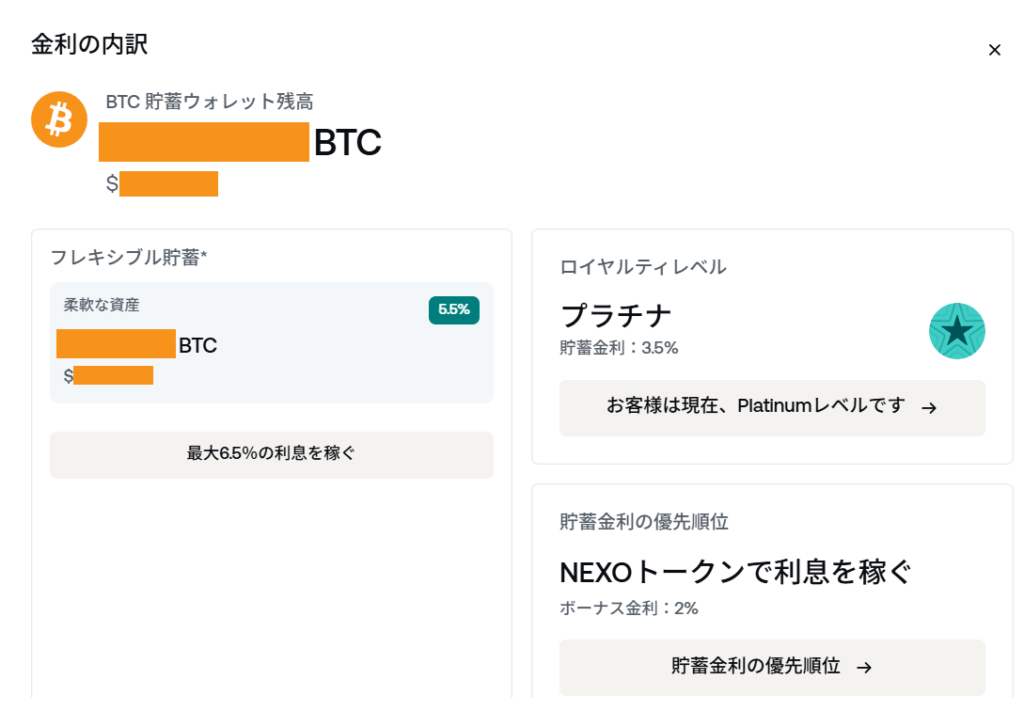Image resolution: width=1024 pixels, height=727 pixels.
Task: Click the 貯蓄金利：3.5% text
Action: [x=619, y=348]
